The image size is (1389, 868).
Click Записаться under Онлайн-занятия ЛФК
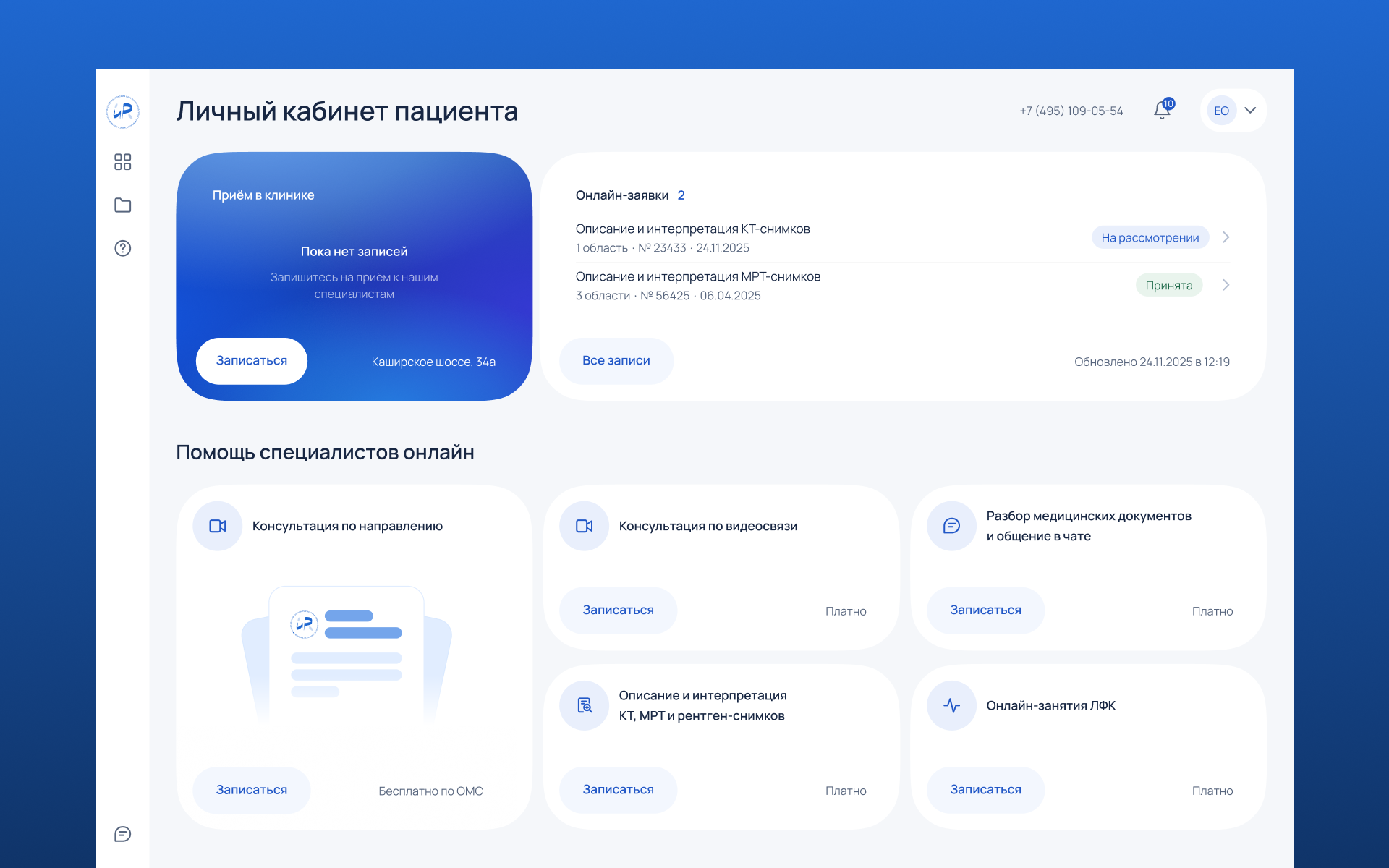click(x=986, y=790)
